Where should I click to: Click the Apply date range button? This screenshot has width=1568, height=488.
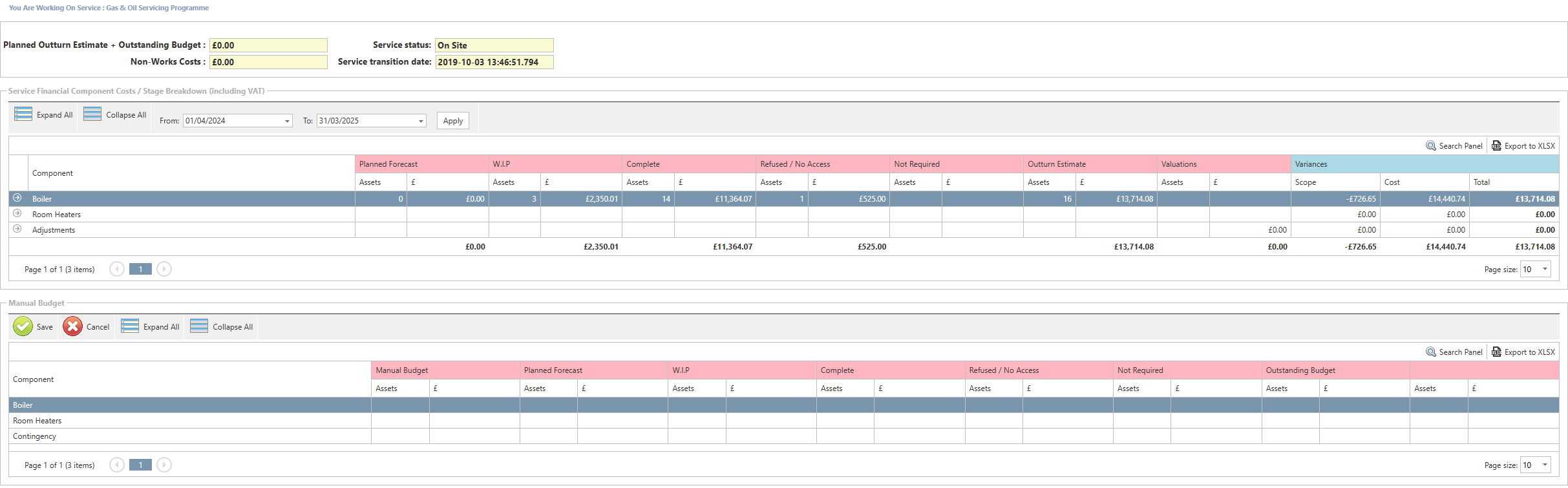point(453,121)
